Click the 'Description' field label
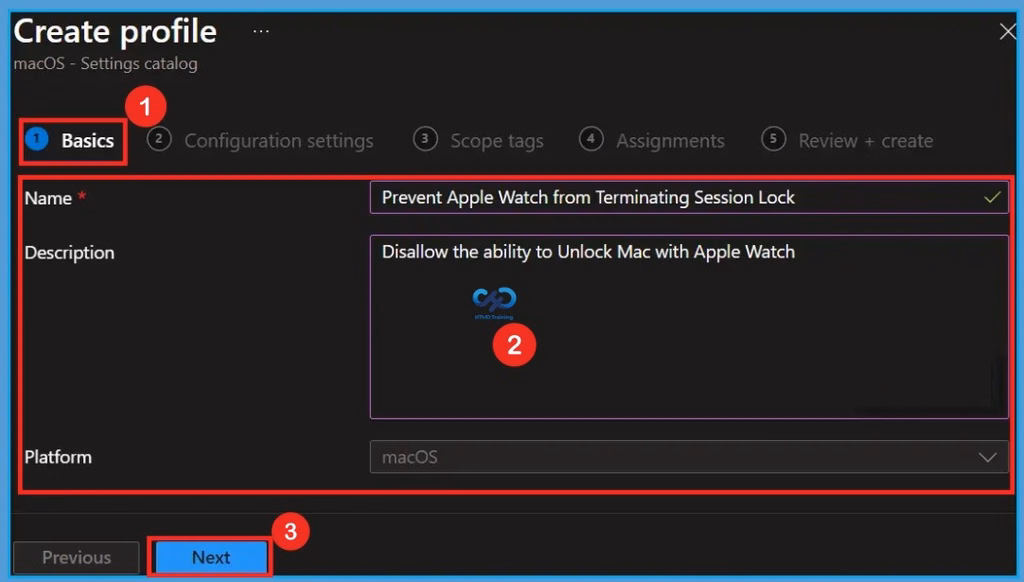 pos(69,253)
